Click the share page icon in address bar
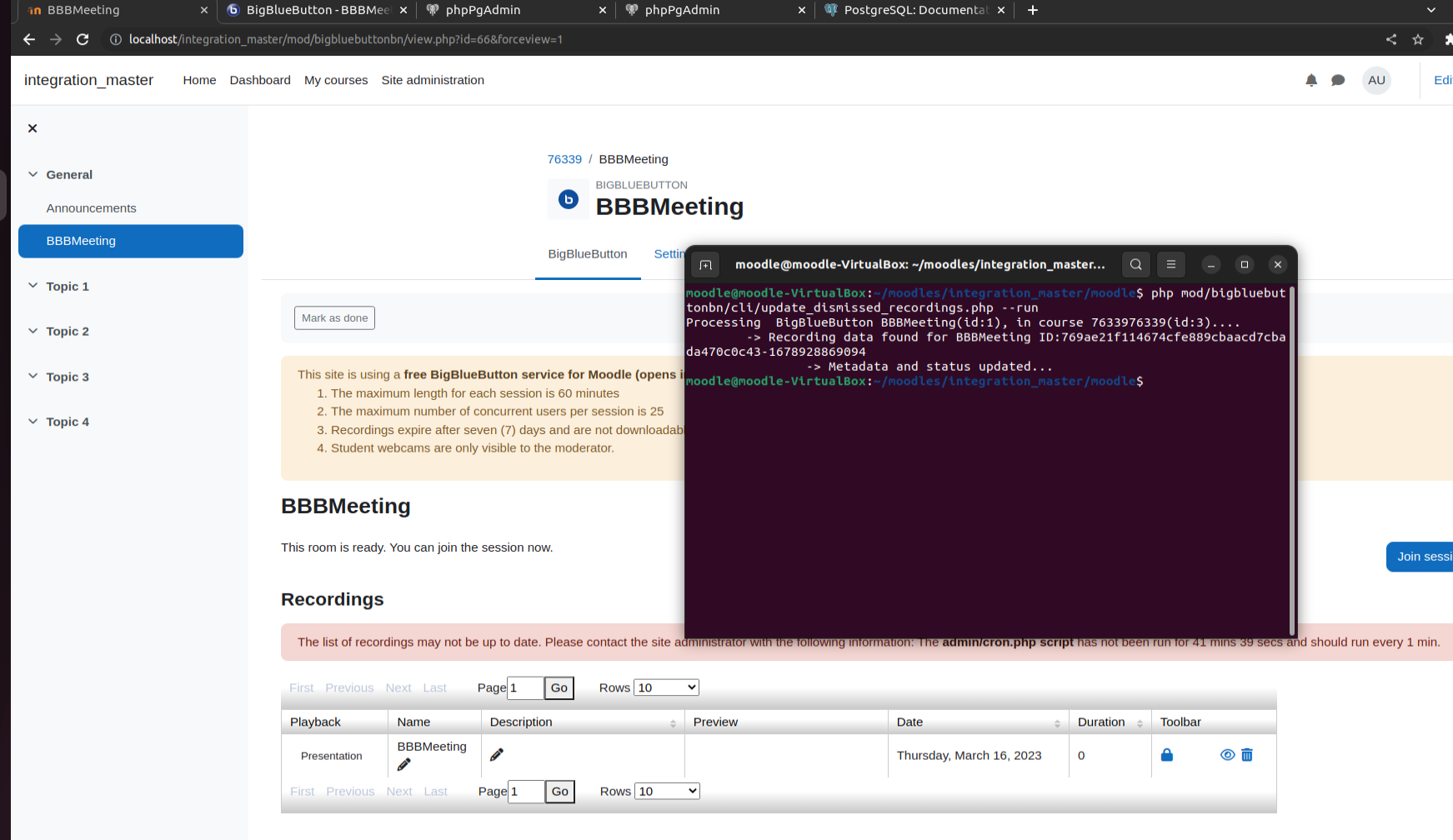This screenshot has width=1453, height=840. click(x=1391, y=39)
